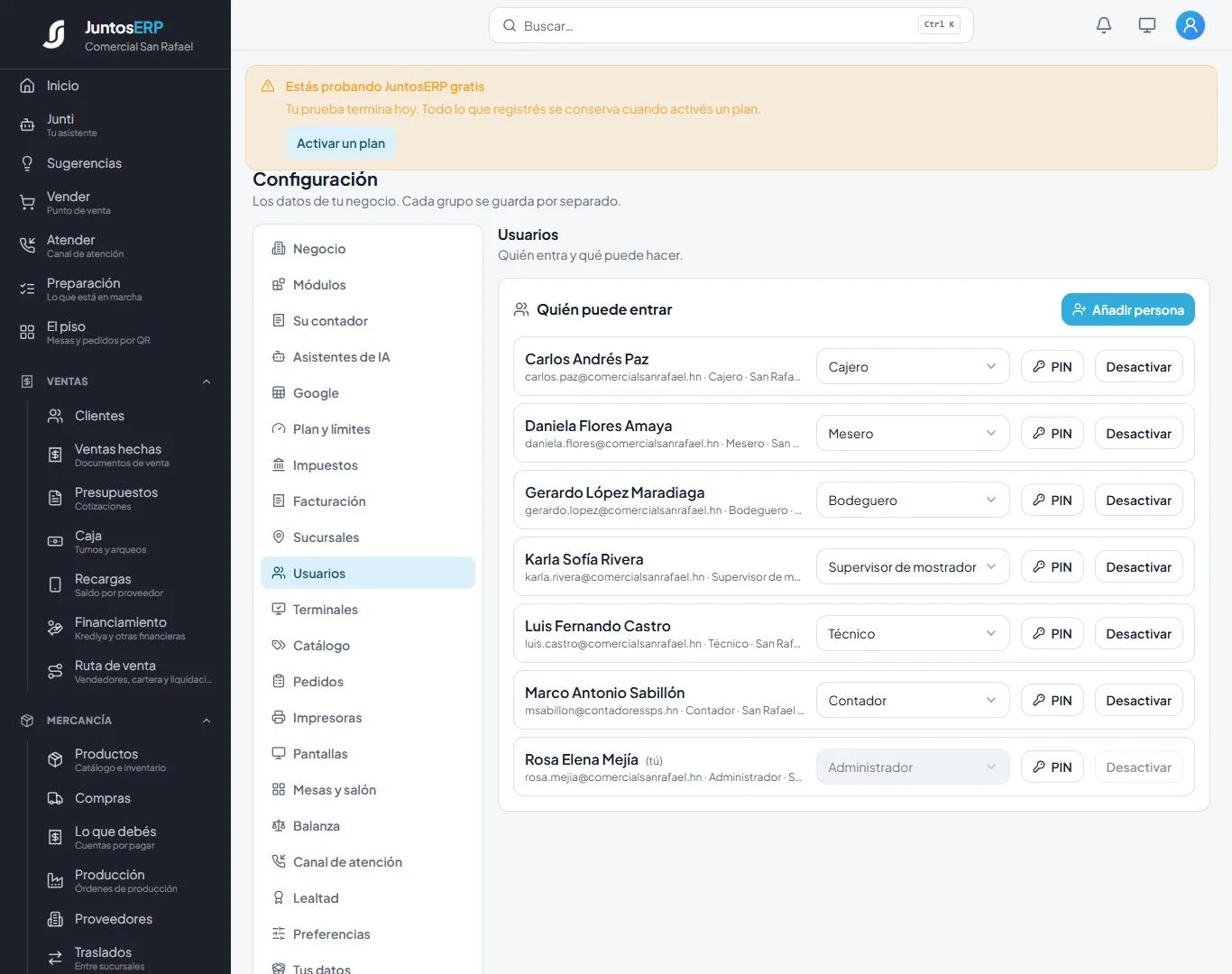The height and width of the screenshot is (974, 1232).
Task: Click Activar un plan button
Action: pos(341,143)
